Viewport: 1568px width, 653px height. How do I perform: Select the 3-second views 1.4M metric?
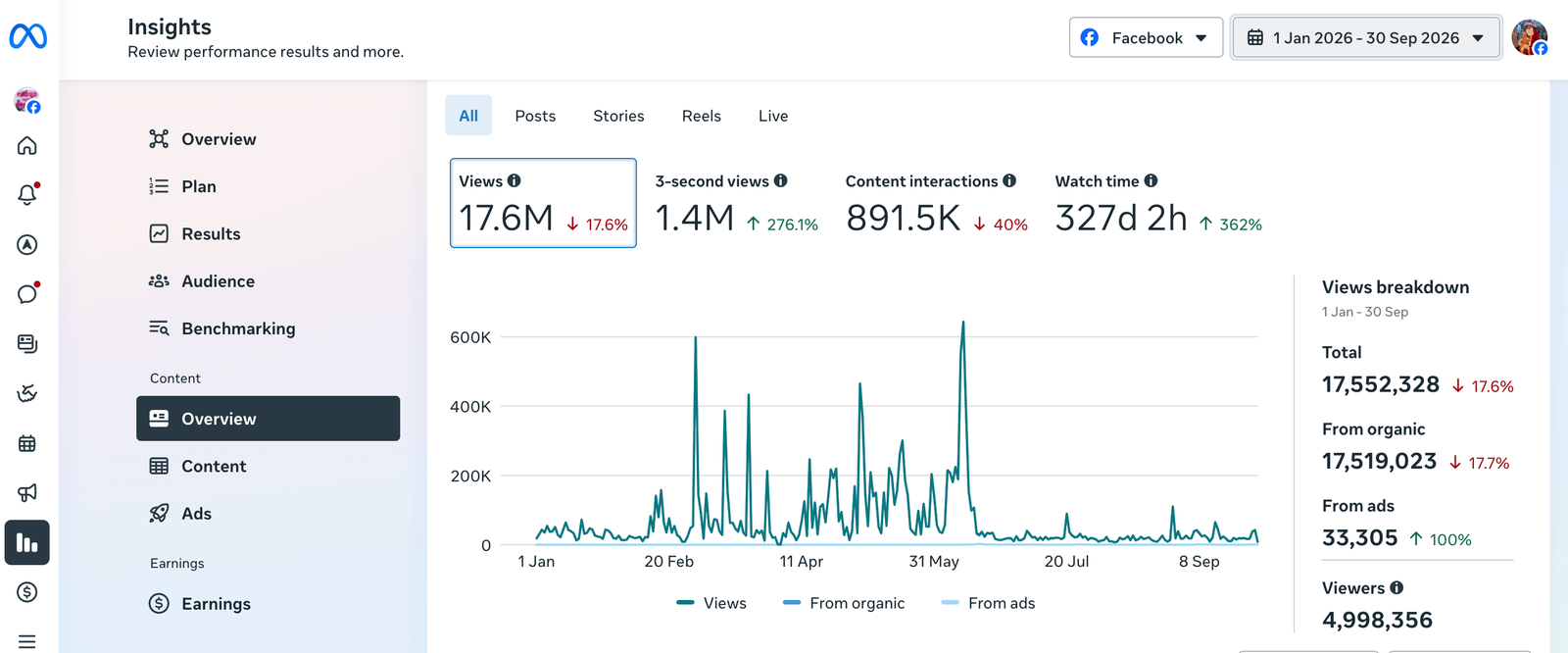737,203
